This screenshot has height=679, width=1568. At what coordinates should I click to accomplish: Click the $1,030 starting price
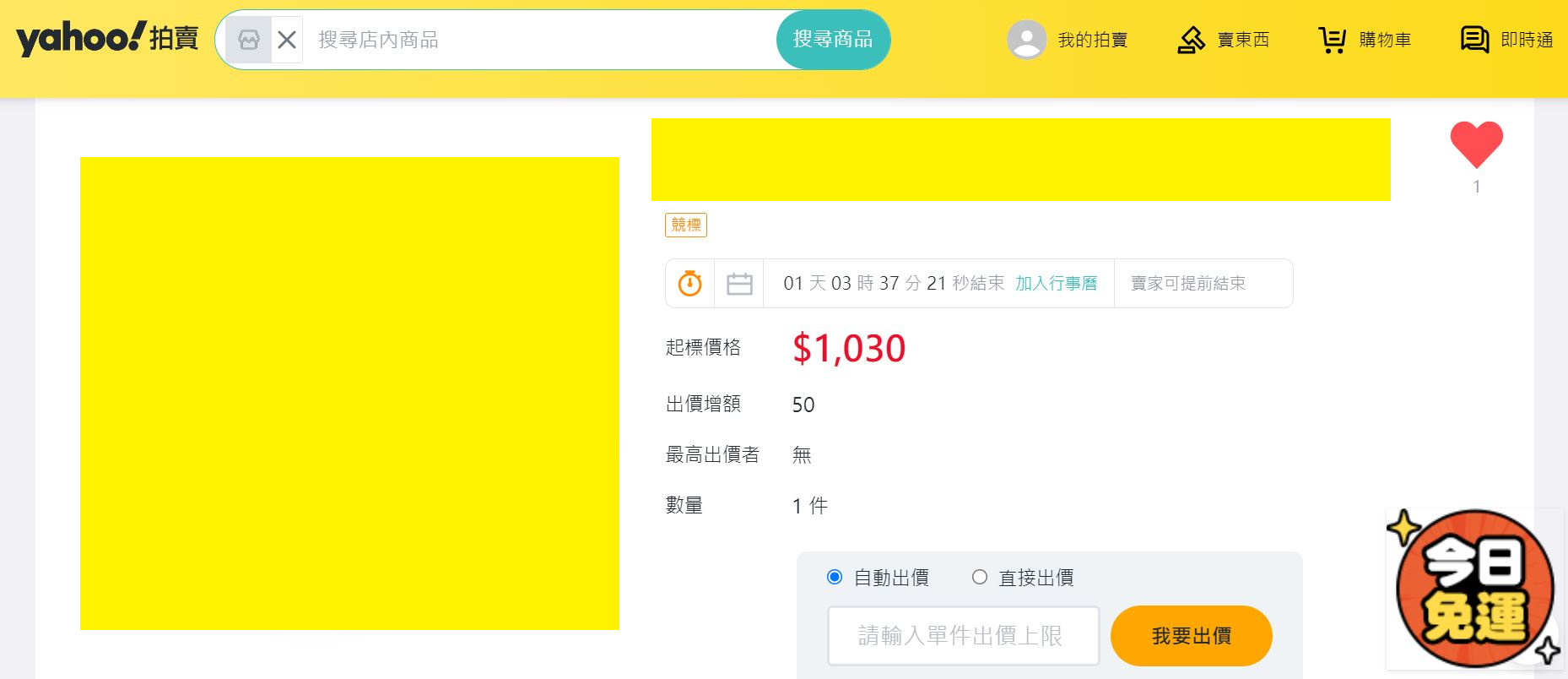(849, 348)
